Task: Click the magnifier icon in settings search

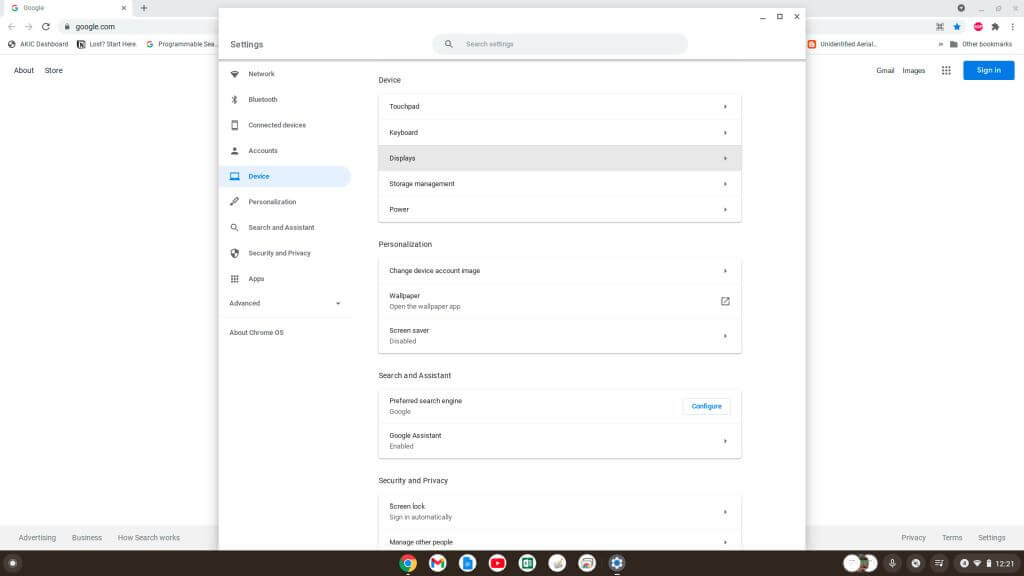Action: pos(449,44)
